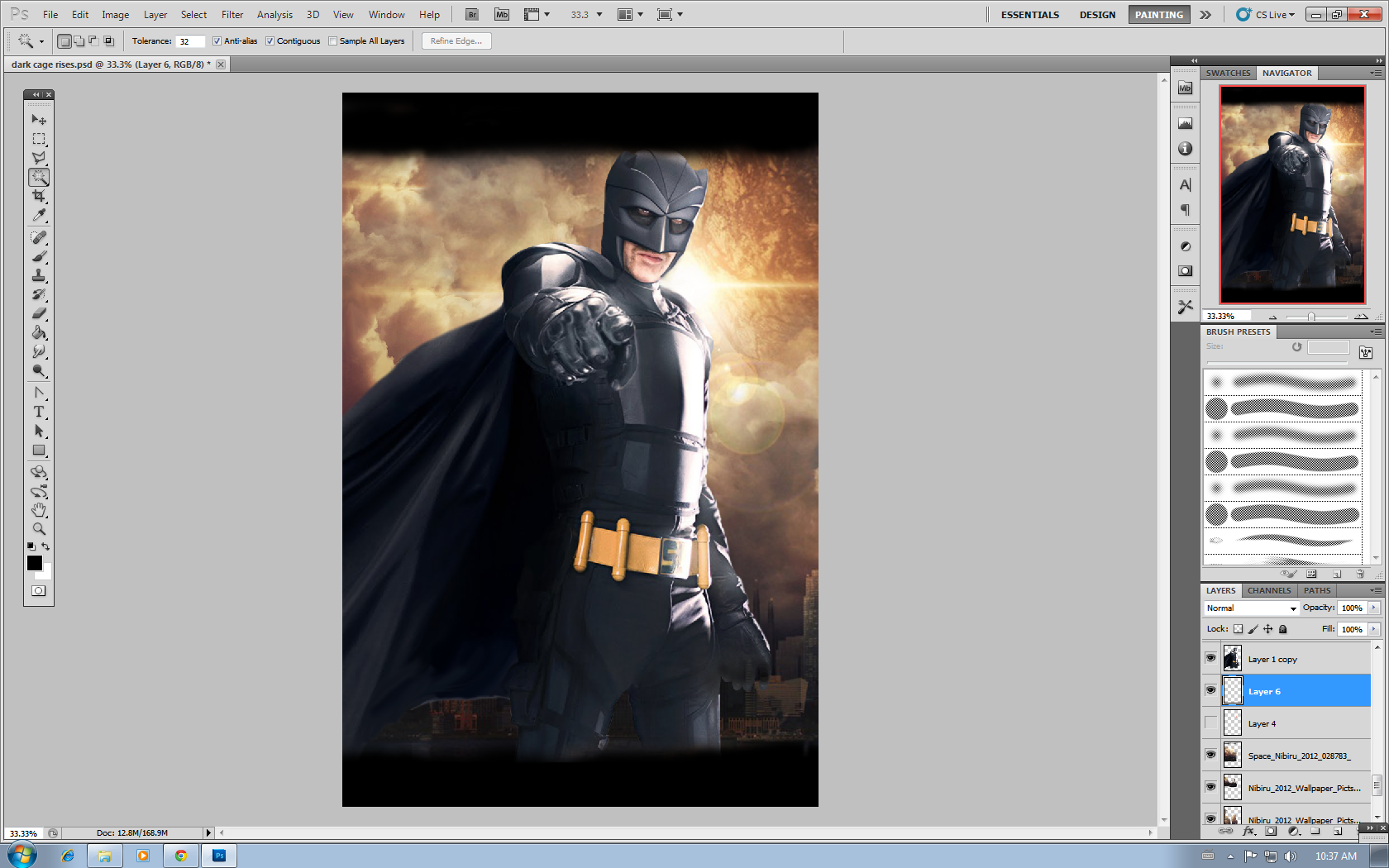The height and width of the screenshot is (868, 1389).
Task: Enable Sample All Layers option
Action: point(332,41)
